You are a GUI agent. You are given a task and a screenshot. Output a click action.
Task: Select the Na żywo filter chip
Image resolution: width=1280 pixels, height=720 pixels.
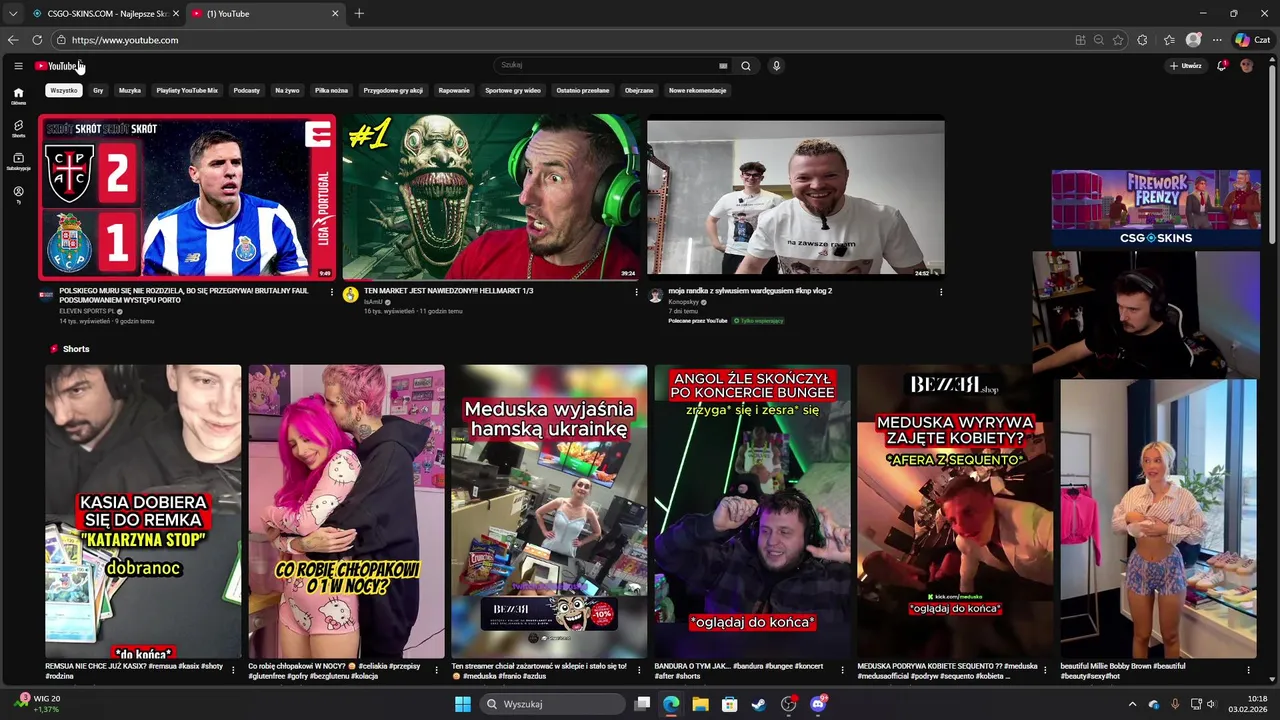pyautogui.click(x=287, y=90)
